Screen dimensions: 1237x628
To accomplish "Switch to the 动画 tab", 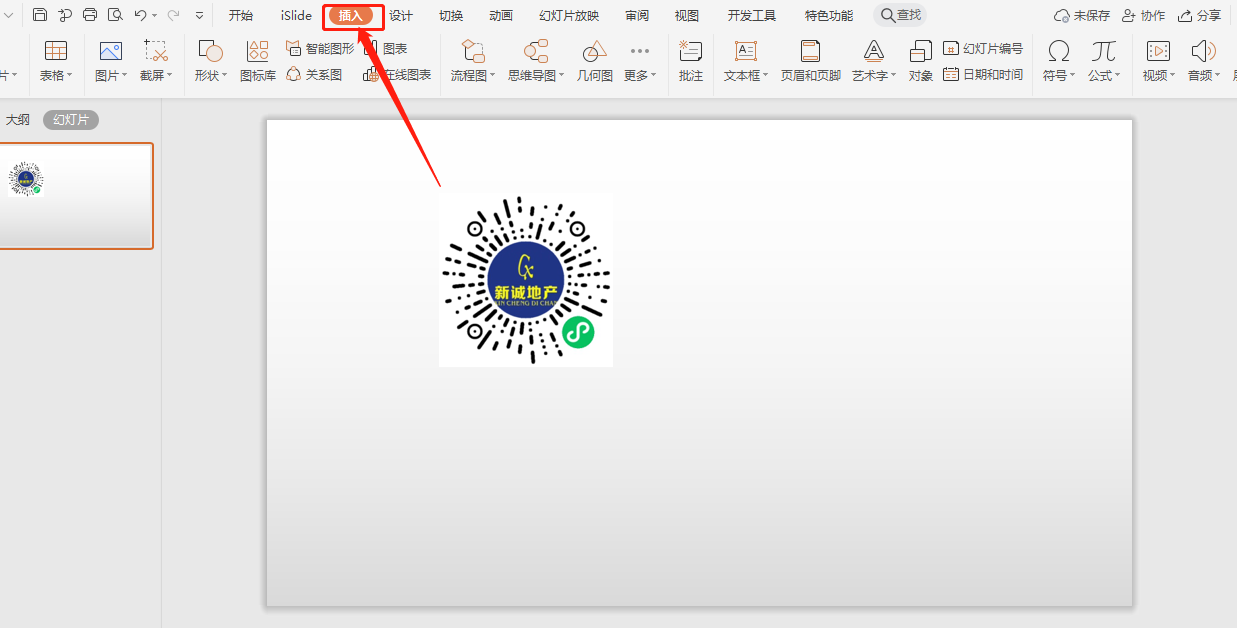I will (501, 16).
